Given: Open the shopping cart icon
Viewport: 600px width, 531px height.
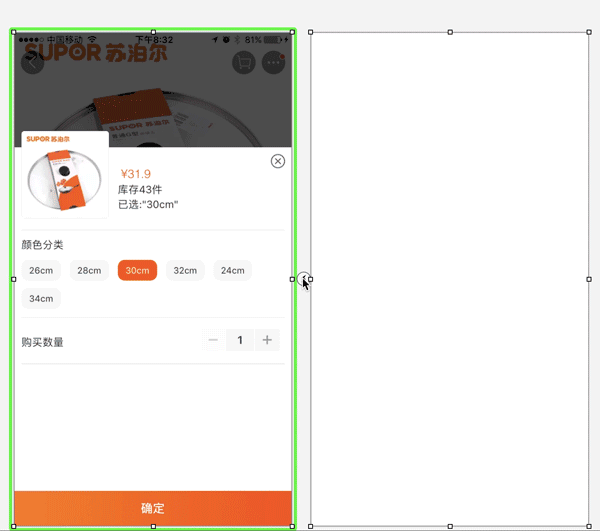Looking at the screenshot, I should coord(244,62).
